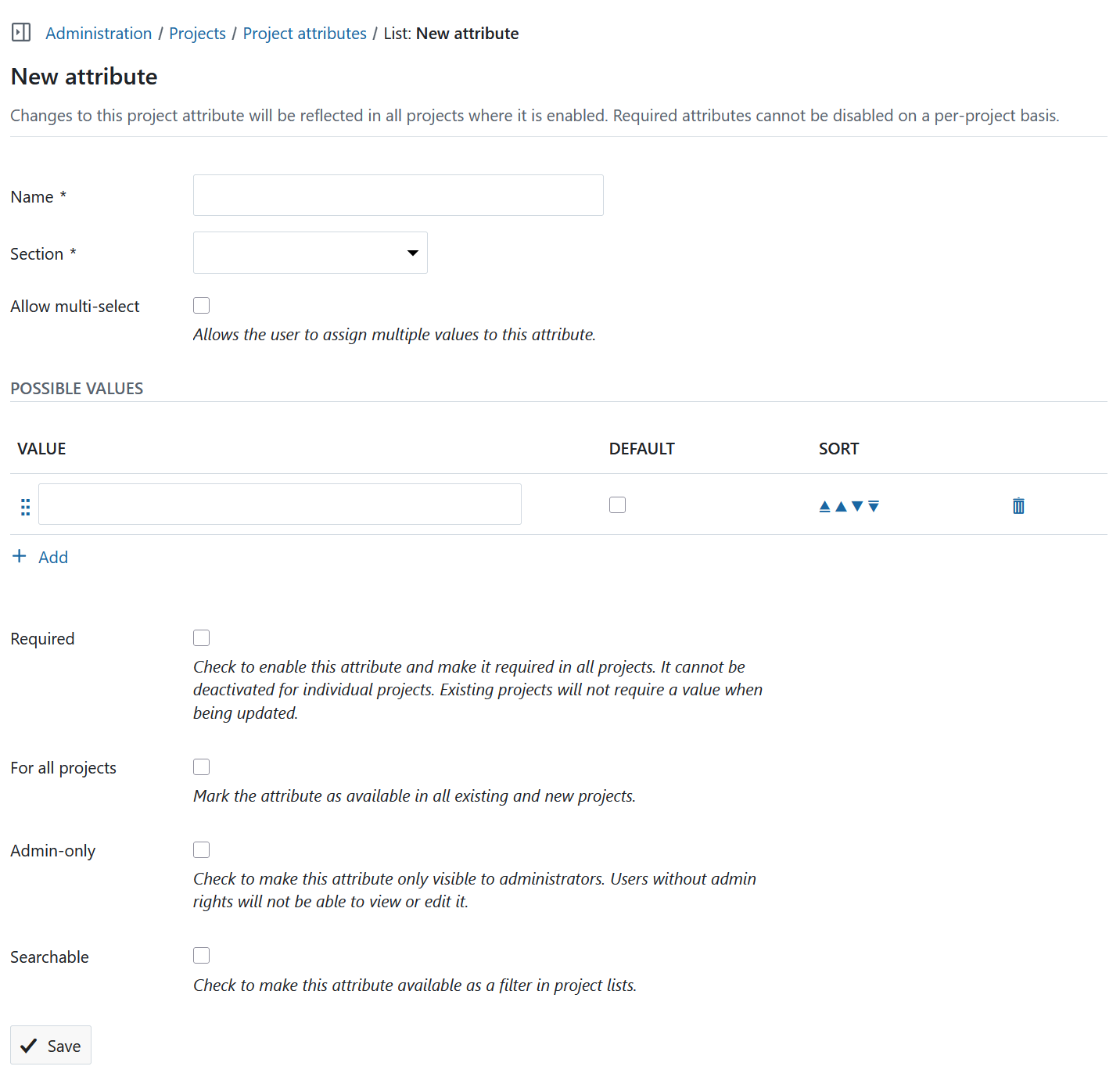The image size is (1120, 1077).
Task: Mark the value as Default
Action: (x=617, y=504)
